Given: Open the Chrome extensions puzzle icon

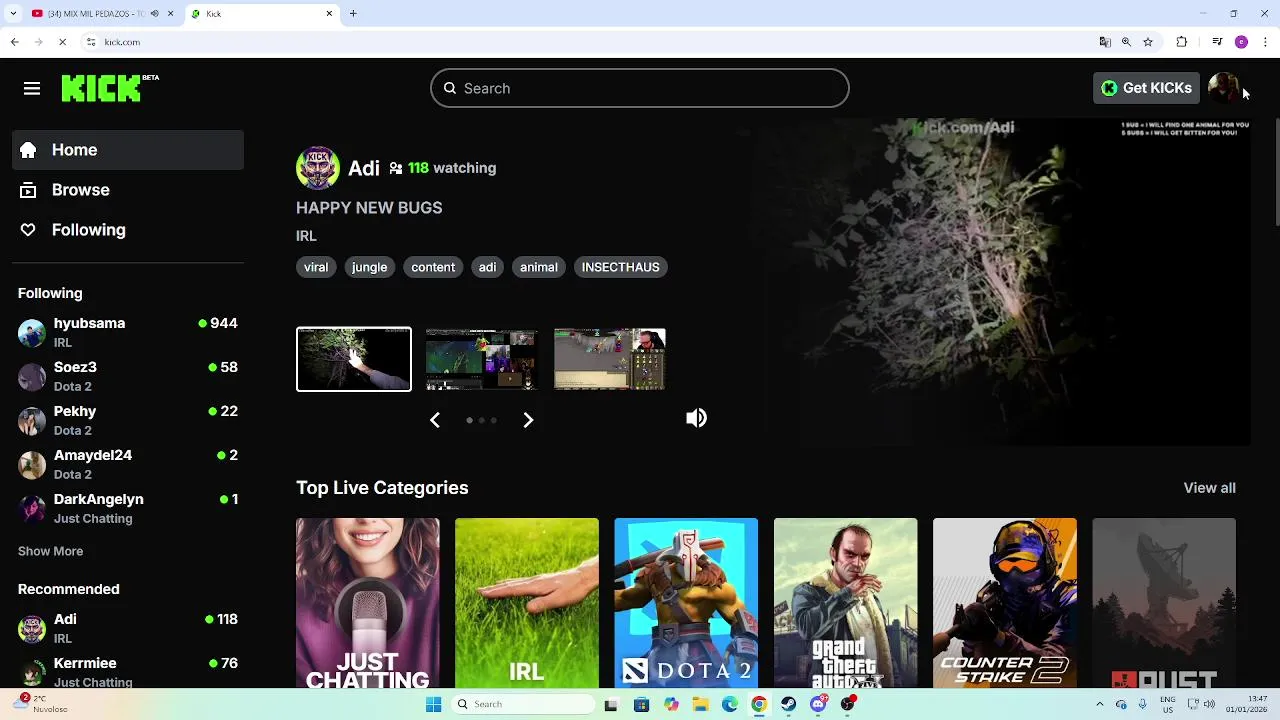Looking at the screenshot, I should pos(1182,42).
